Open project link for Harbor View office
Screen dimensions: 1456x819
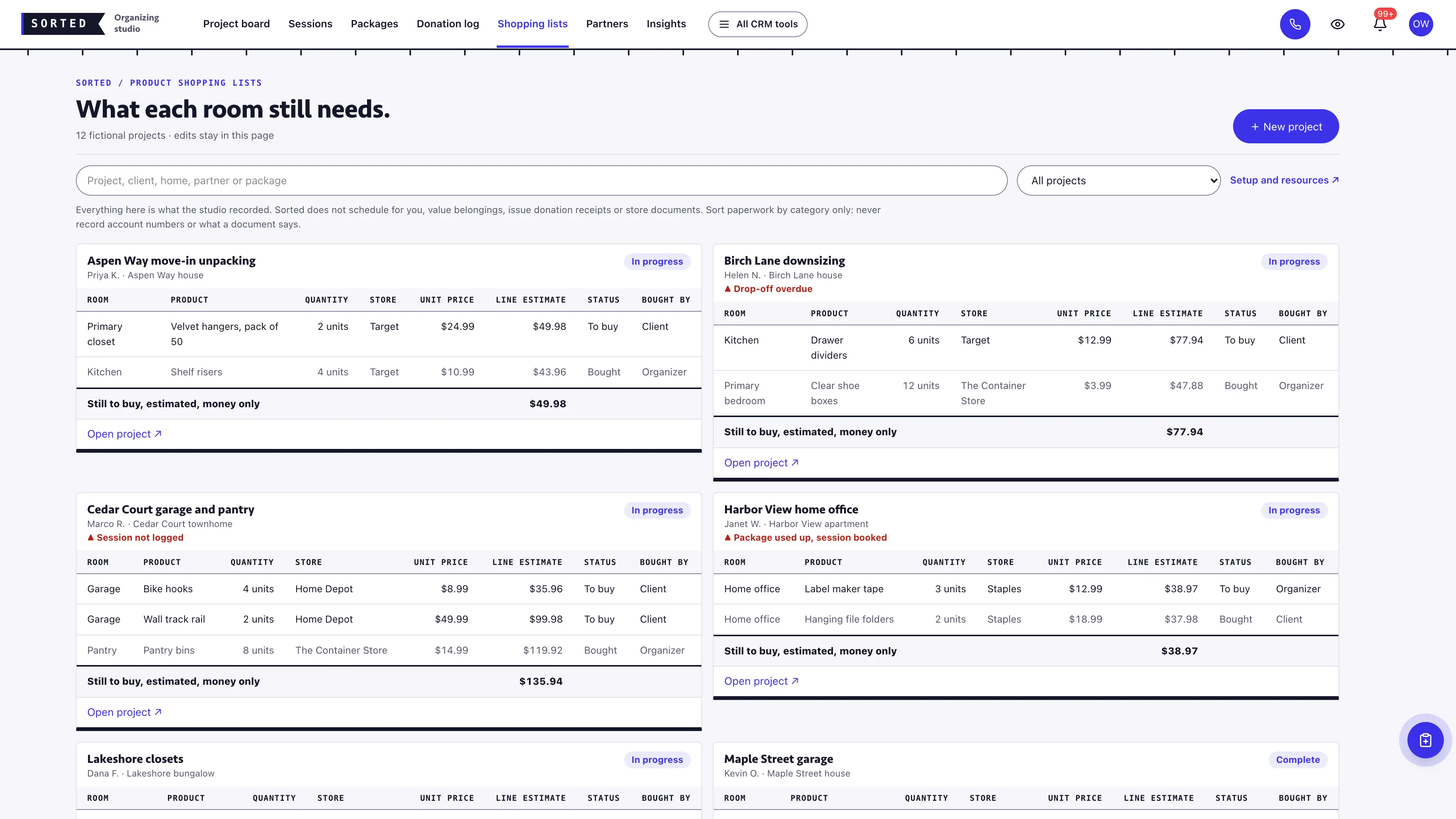[761, 681]
